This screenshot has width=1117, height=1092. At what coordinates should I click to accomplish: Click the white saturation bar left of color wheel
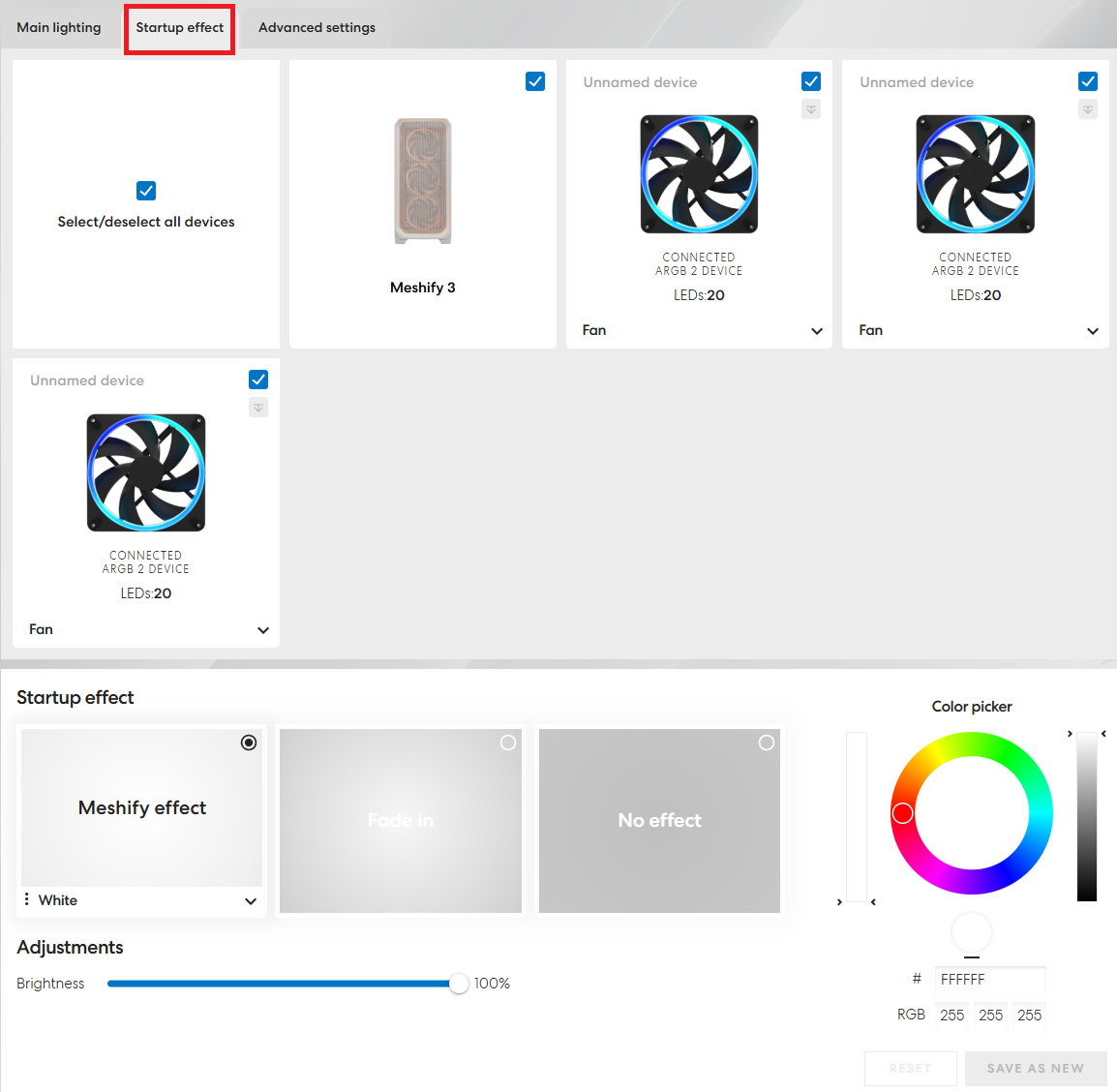tap(857, 816)
